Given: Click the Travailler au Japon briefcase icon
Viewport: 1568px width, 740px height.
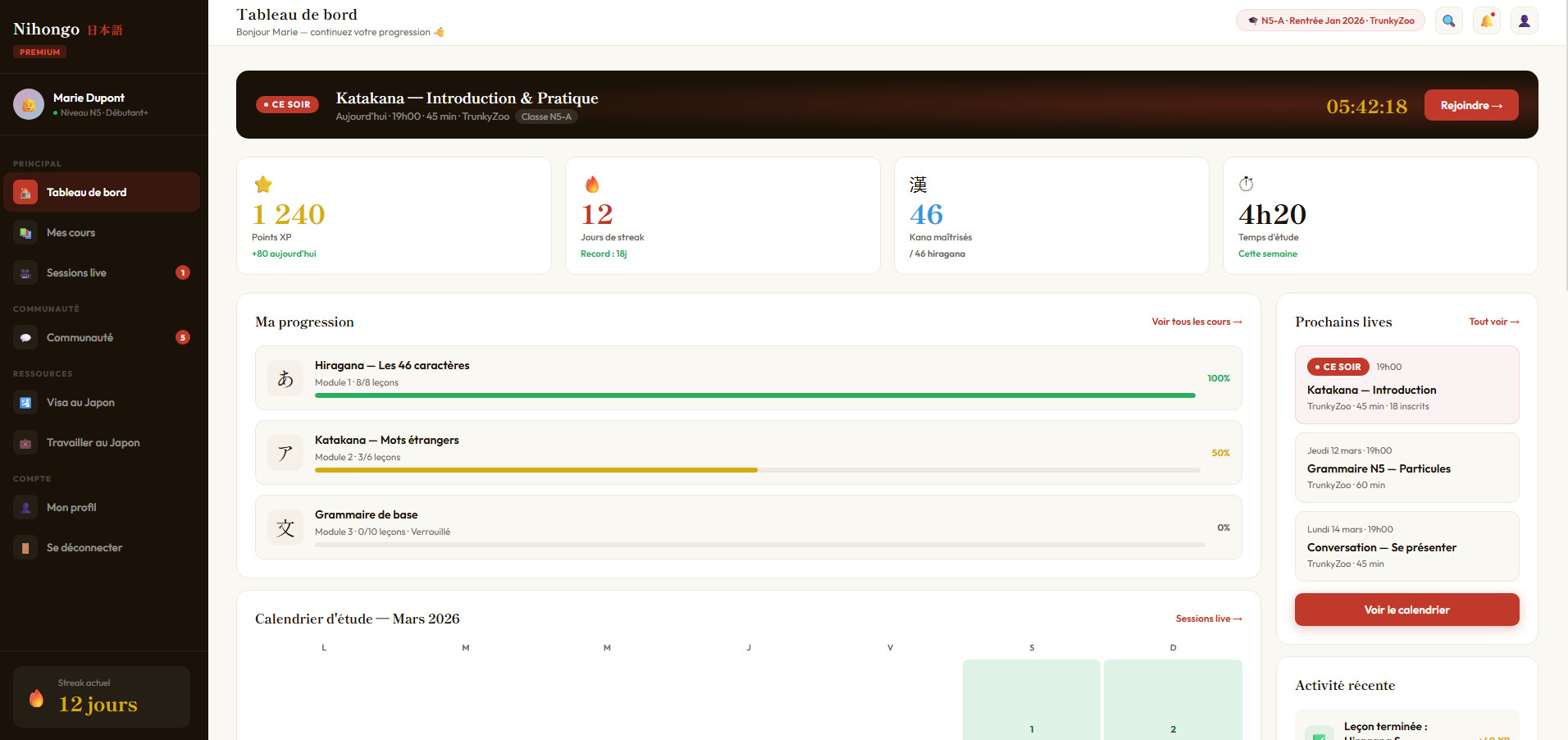Looking at the screenshot, I should coord(25,443).
